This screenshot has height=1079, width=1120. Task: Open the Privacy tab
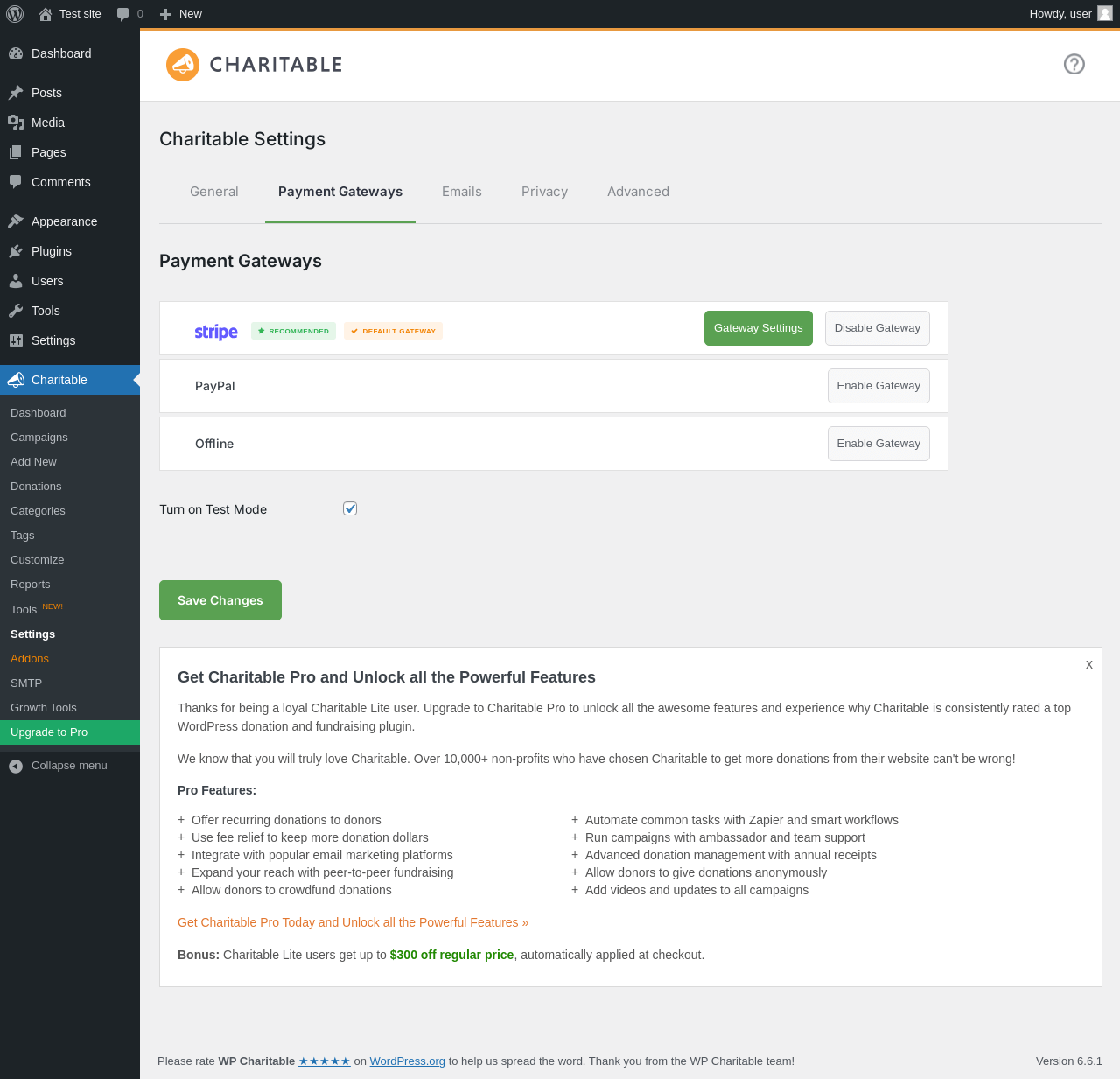point(545,192)
